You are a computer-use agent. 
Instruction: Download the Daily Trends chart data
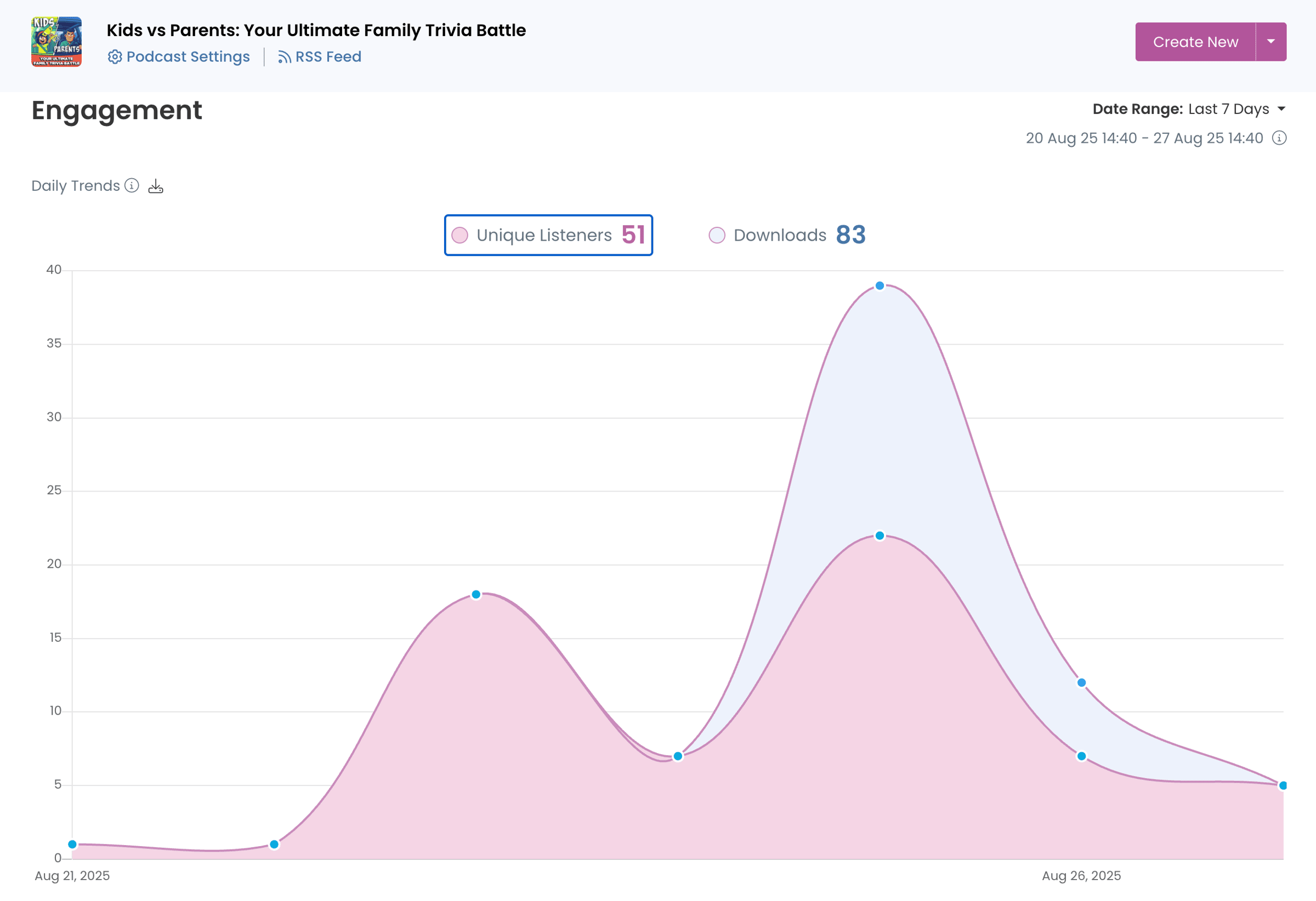tap(156, 186)
